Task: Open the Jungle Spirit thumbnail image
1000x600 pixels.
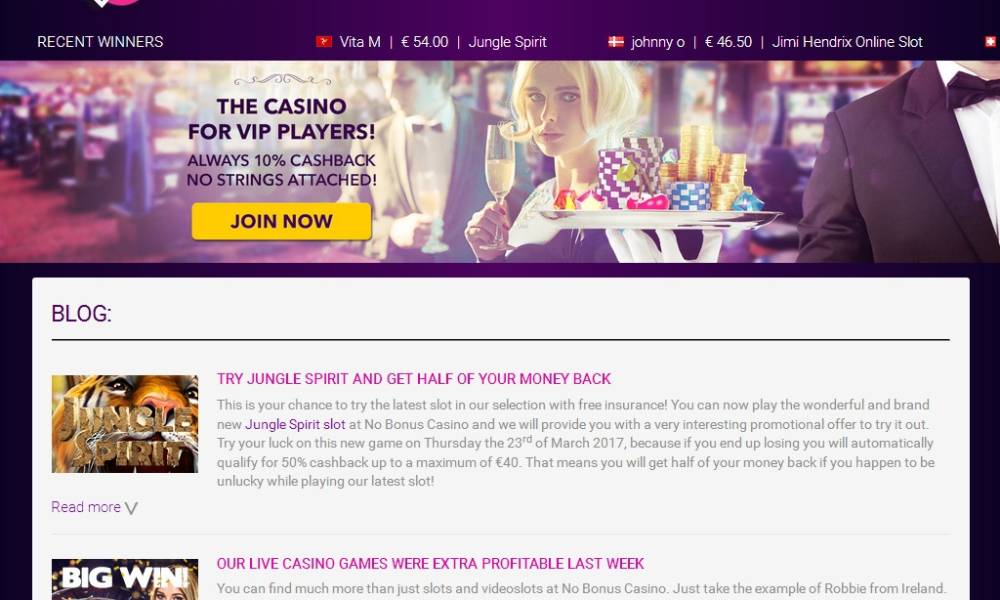Action: click(x=125, y=424)
